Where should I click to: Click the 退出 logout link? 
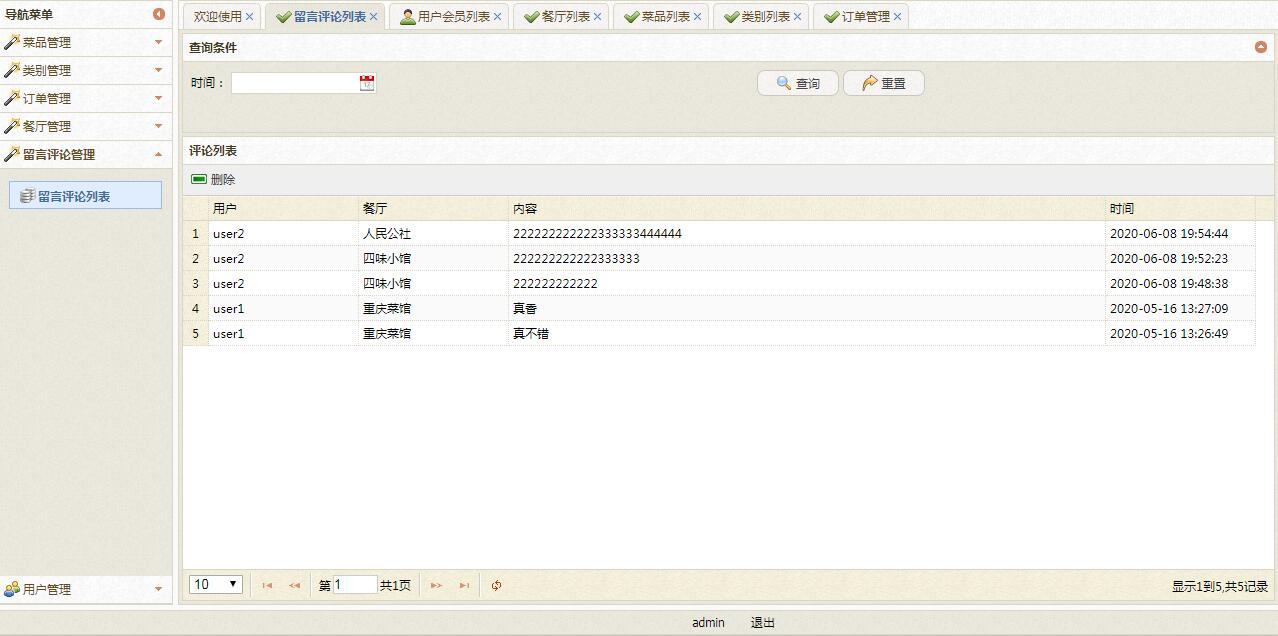(762, 622)
